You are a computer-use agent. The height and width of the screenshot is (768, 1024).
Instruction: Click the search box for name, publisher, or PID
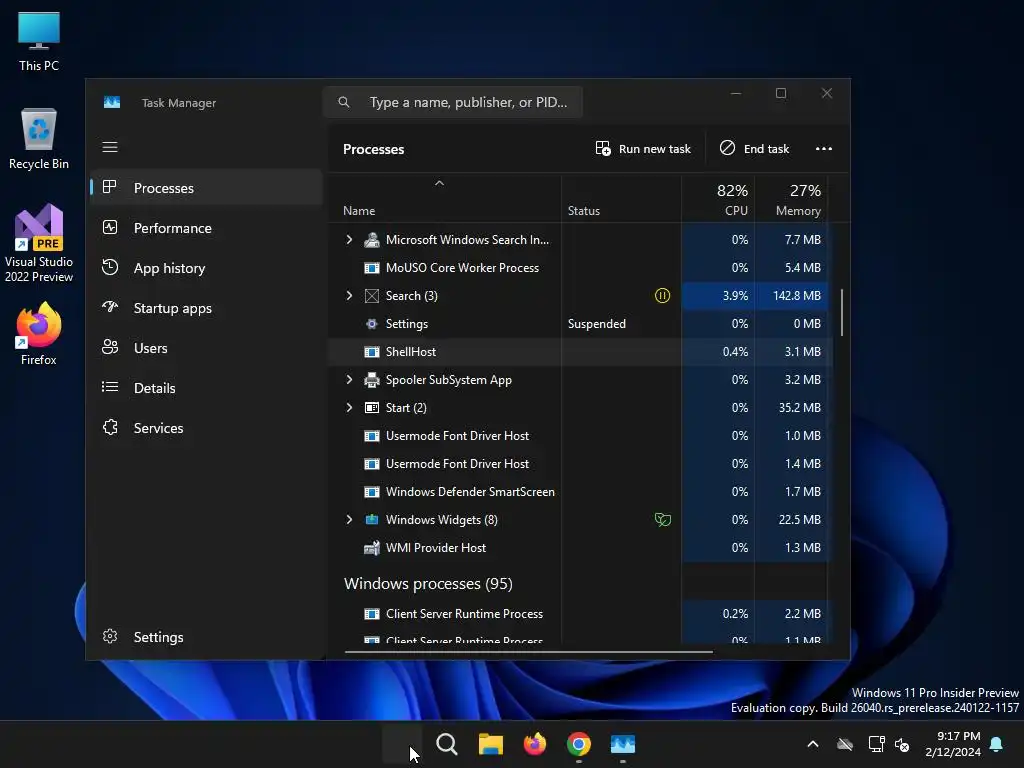pos(453,103)
